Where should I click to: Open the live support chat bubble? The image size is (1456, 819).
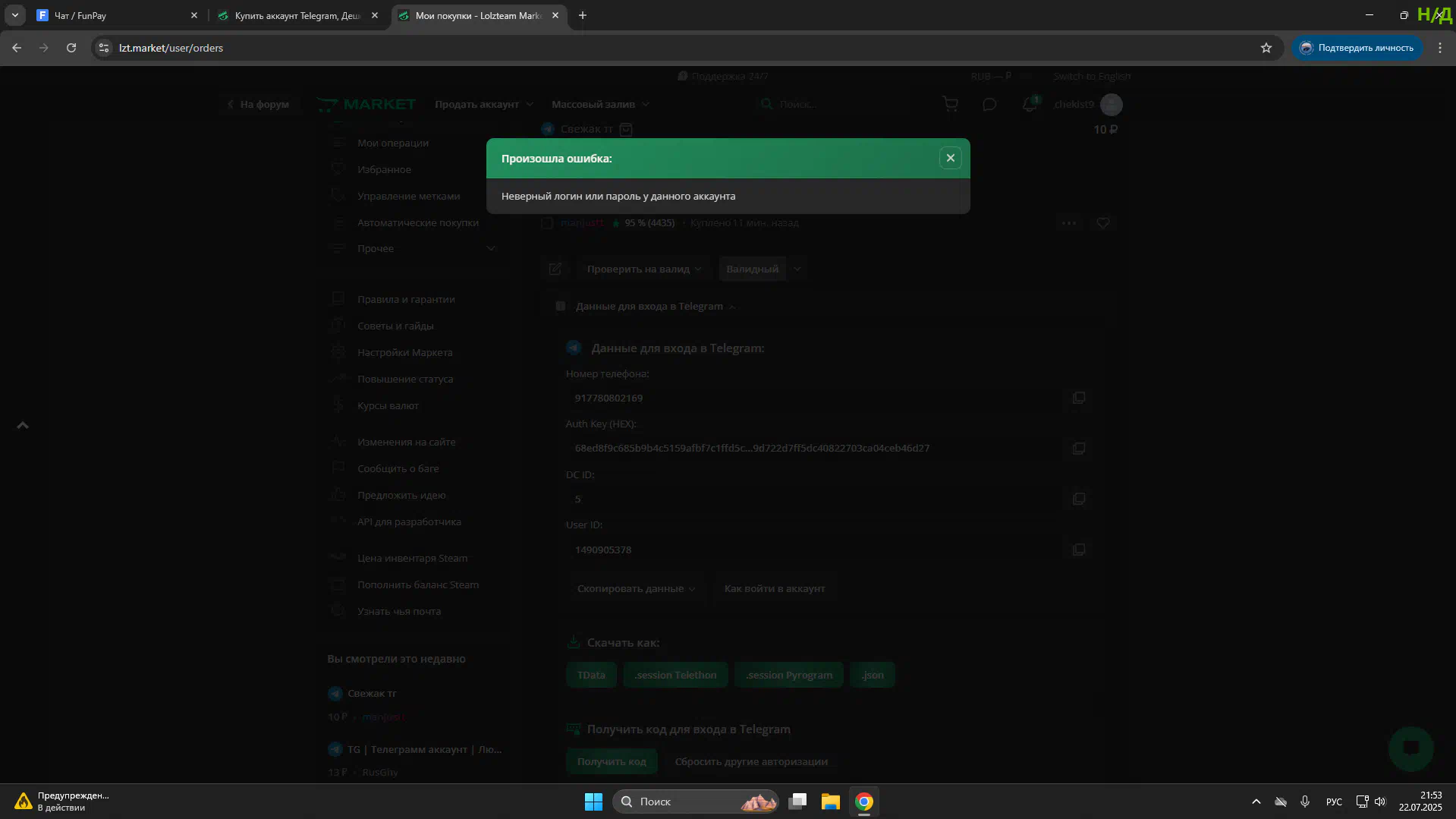tap(1410, 748)
